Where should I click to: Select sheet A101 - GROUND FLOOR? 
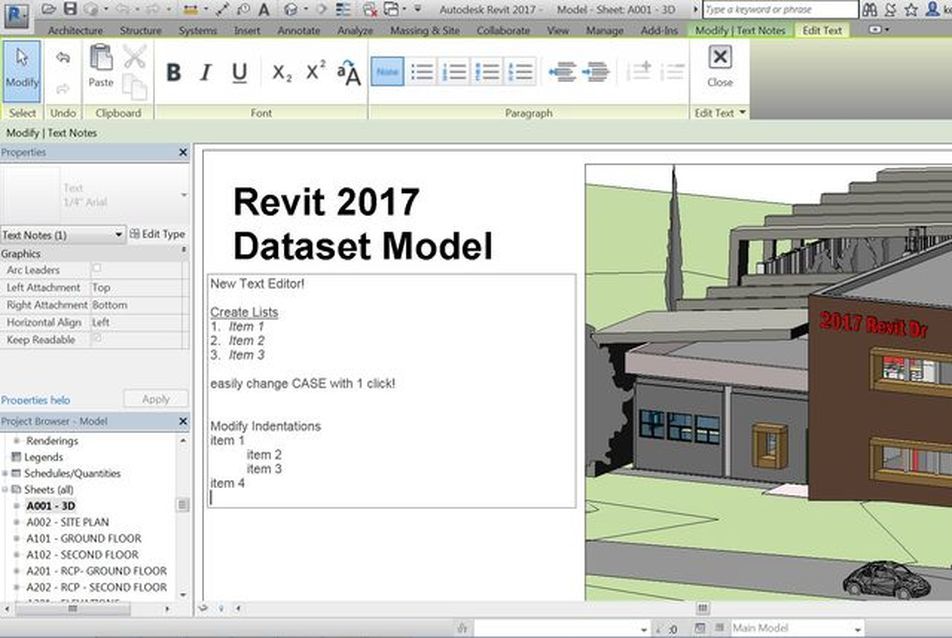[84, 538]
